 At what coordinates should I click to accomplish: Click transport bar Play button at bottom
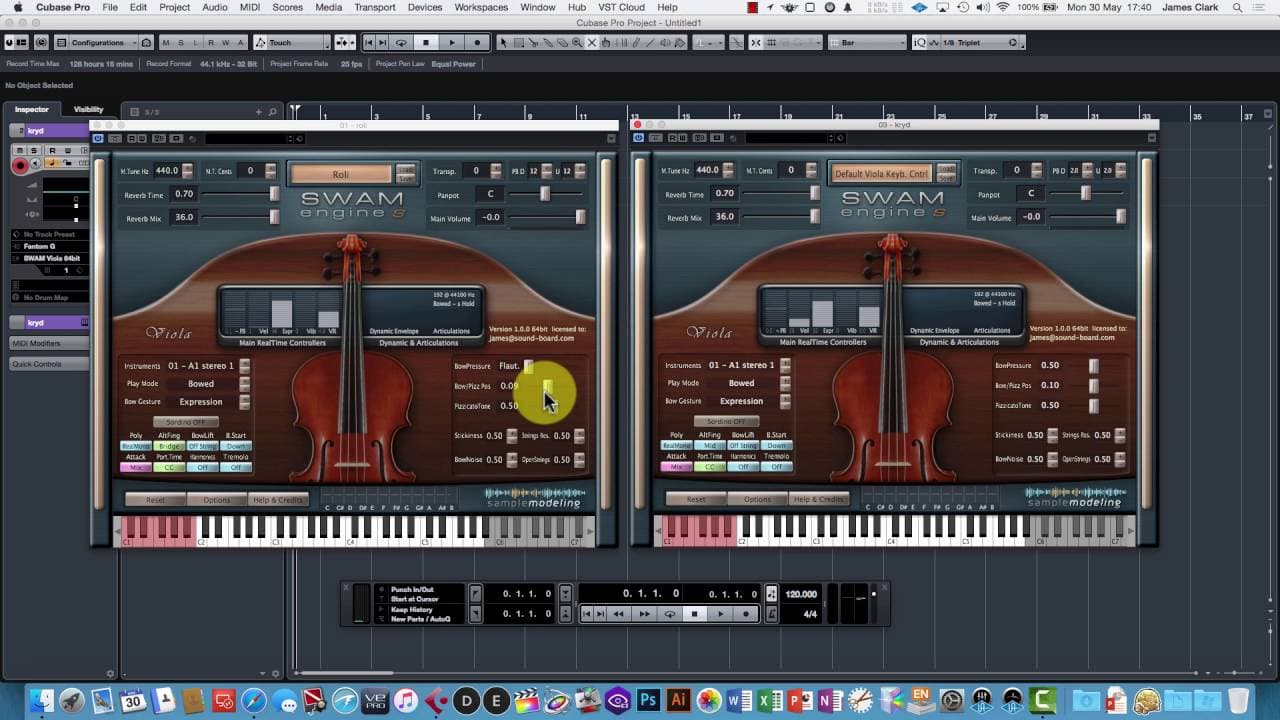click(720, 614)
